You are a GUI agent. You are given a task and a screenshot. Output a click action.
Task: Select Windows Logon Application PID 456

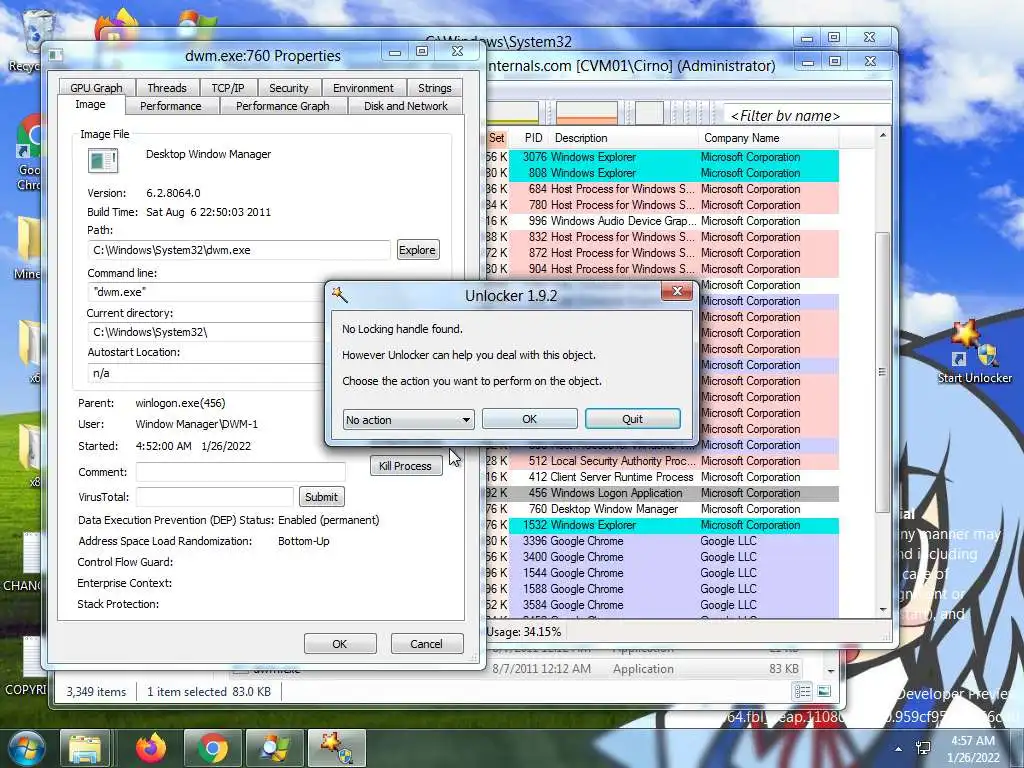[663, 493]
